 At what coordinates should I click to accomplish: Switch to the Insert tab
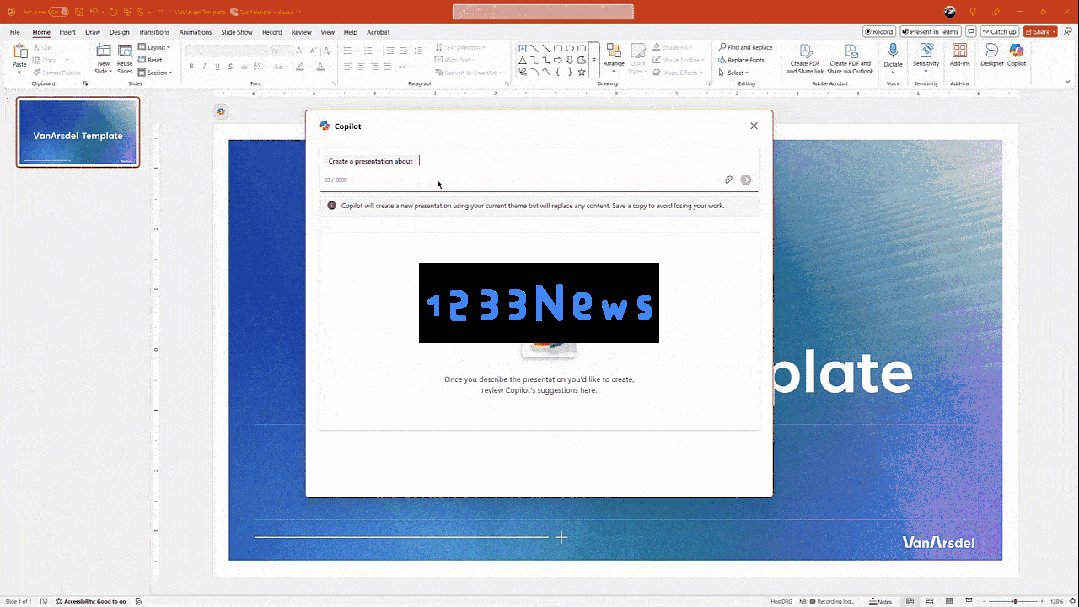[67, 32]
